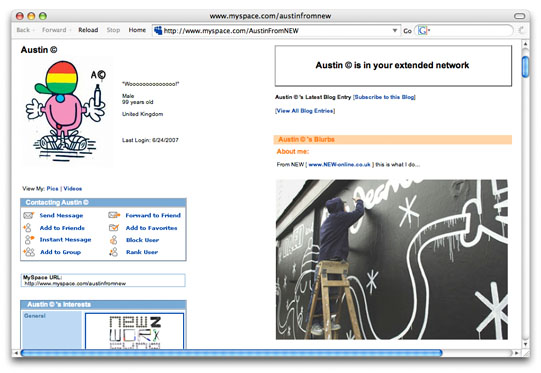Click the vertical scrollbar down arrow
This screenshot has height=373, width=541.
(x=525, y=344)
